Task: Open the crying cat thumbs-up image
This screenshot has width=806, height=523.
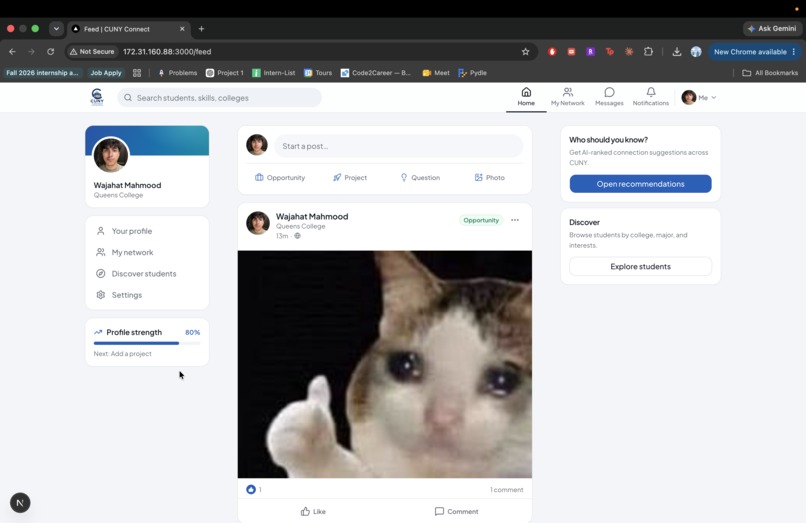Action: pos(384,364)
